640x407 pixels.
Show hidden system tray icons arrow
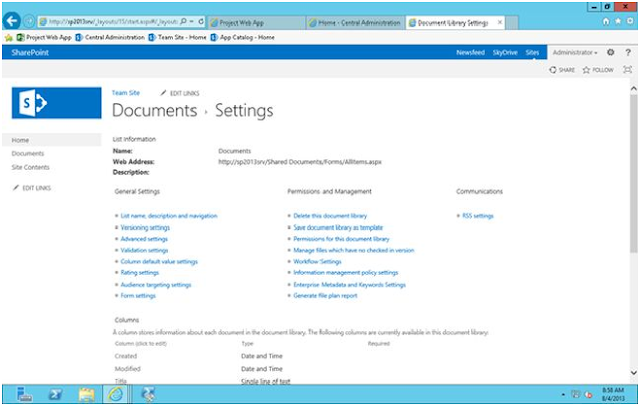(563, 394)
